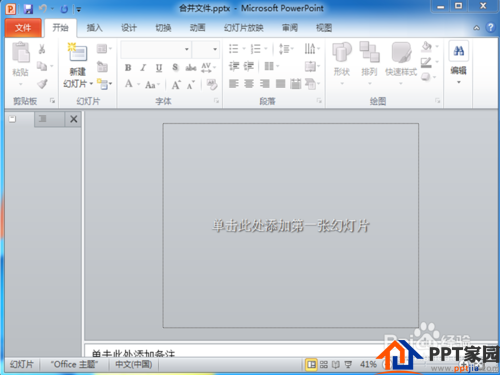Click the Reset slide icon
The image size is (500, 375).
(x=102, y=66)
